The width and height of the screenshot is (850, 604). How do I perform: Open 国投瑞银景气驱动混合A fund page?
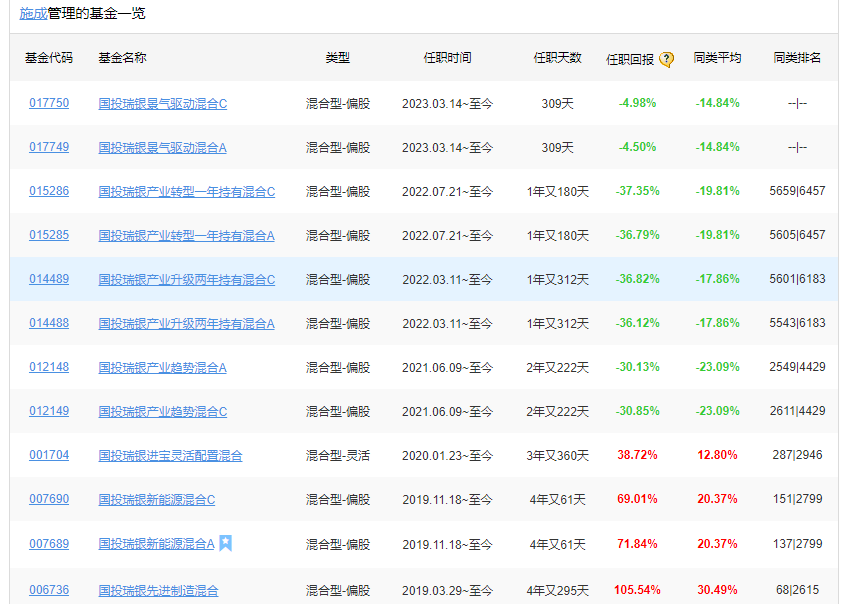(162, 147)
